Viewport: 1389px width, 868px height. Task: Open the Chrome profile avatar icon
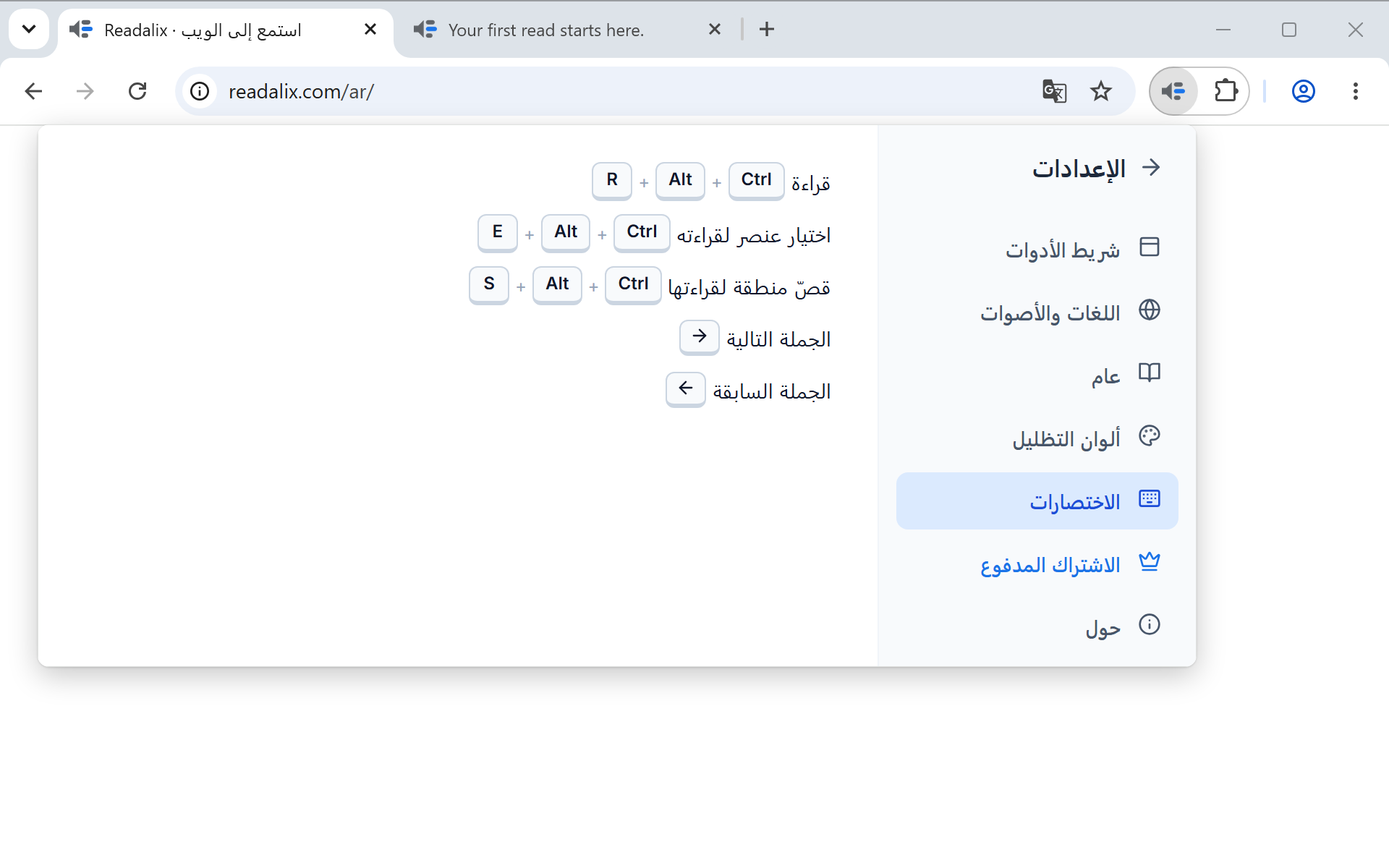[1304, 91]
